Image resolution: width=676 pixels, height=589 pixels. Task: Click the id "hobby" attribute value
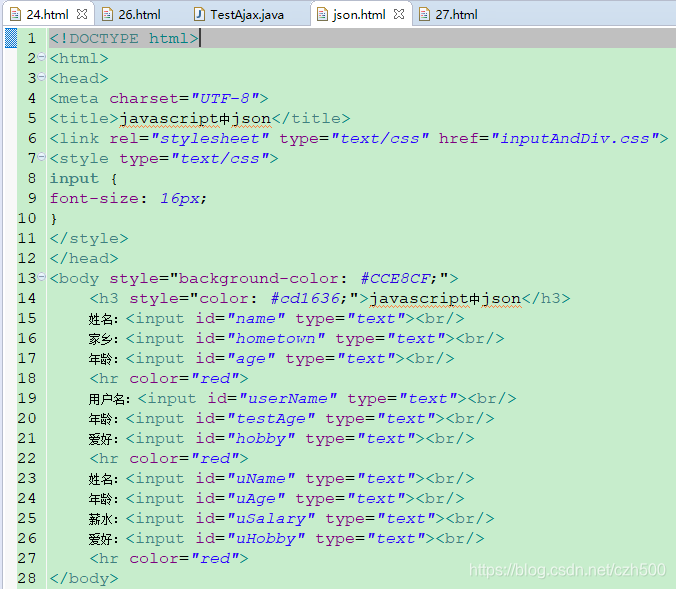[x=260, y=439]
